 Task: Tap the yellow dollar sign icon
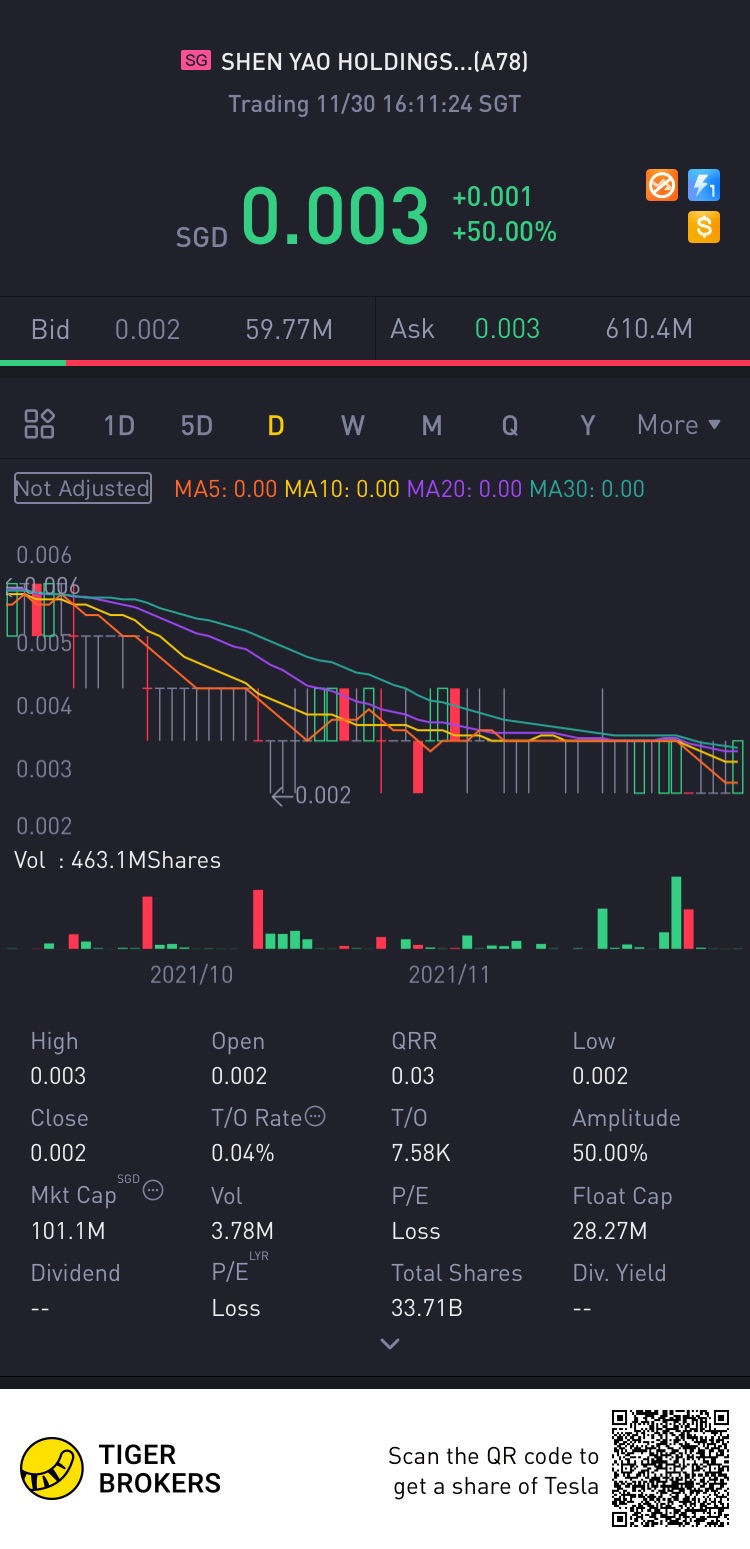tap(704, 227)
